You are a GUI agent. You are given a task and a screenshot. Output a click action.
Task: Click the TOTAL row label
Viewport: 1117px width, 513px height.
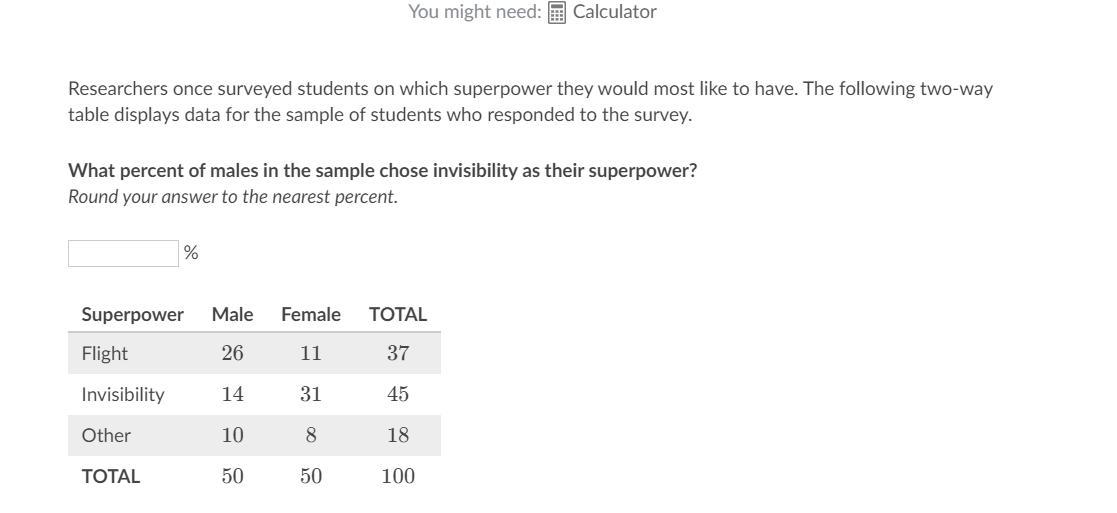click(110, 476)
